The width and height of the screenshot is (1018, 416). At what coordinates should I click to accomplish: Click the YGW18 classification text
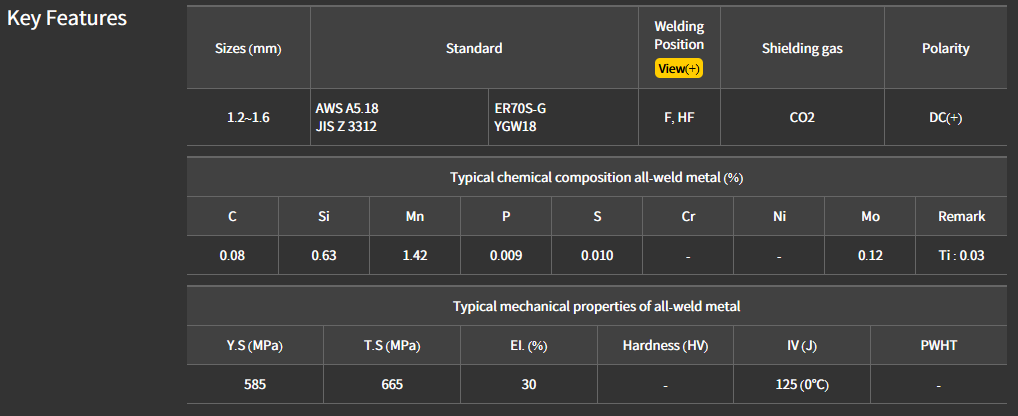(x=516, y=126)
